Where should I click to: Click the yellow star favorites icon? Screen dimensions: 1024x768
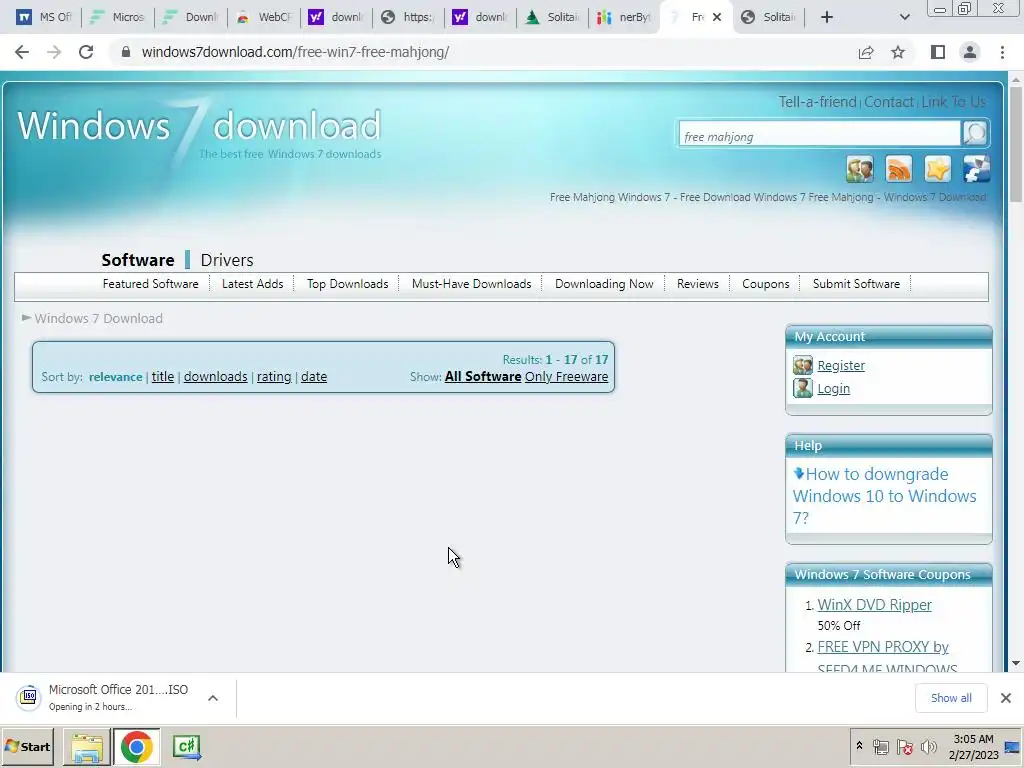point(938,169)
